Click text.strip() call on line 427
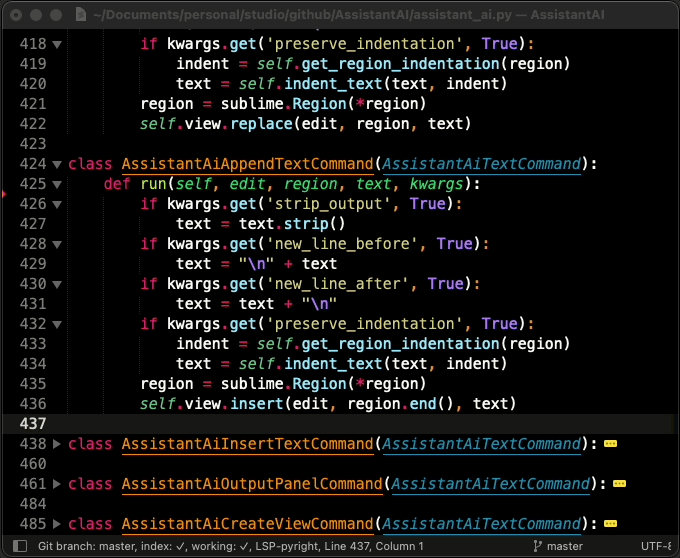This screenshot has height=558, width=680. [x=292, y=224]
